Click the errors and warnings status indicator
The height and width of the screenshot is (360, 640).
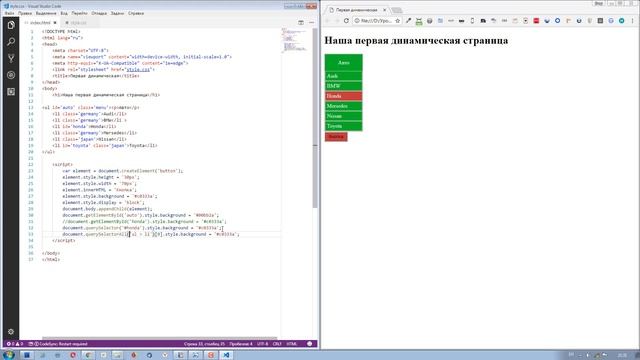click(15, 344)
